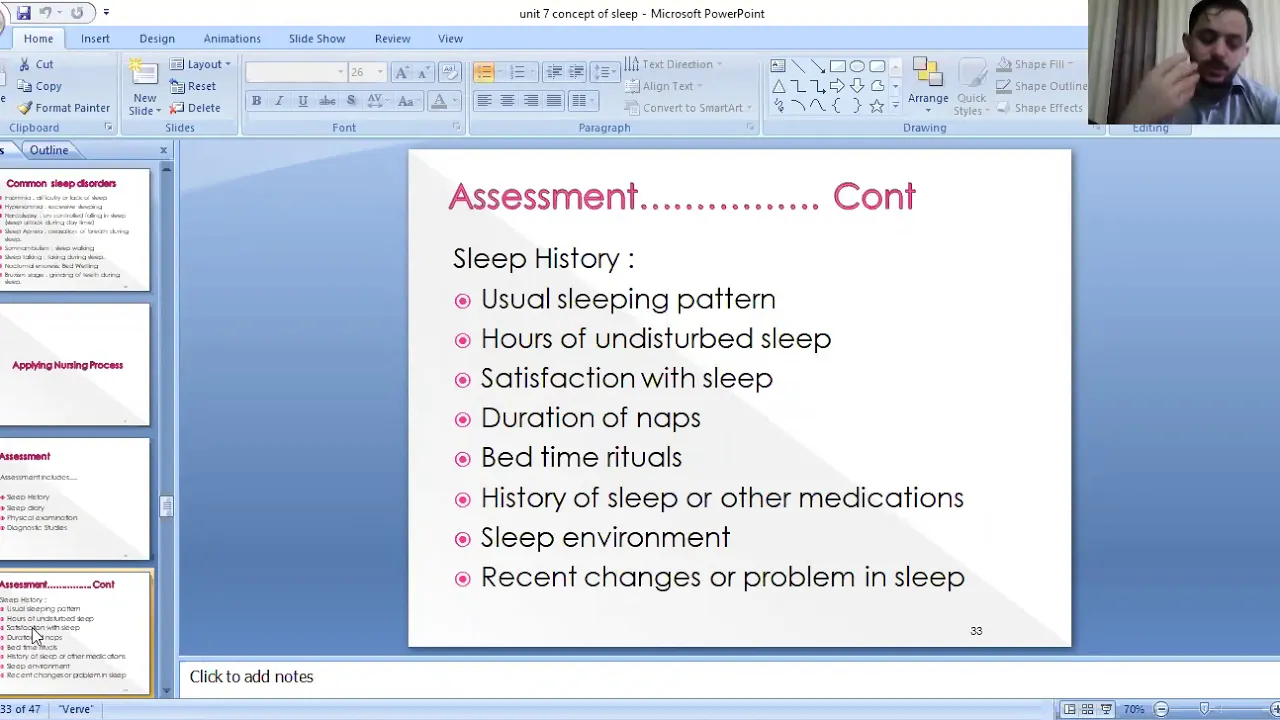Viewport: 1280px width, 720px height.
Task: Open Quick Styles gallery
Action: (972, 87)
